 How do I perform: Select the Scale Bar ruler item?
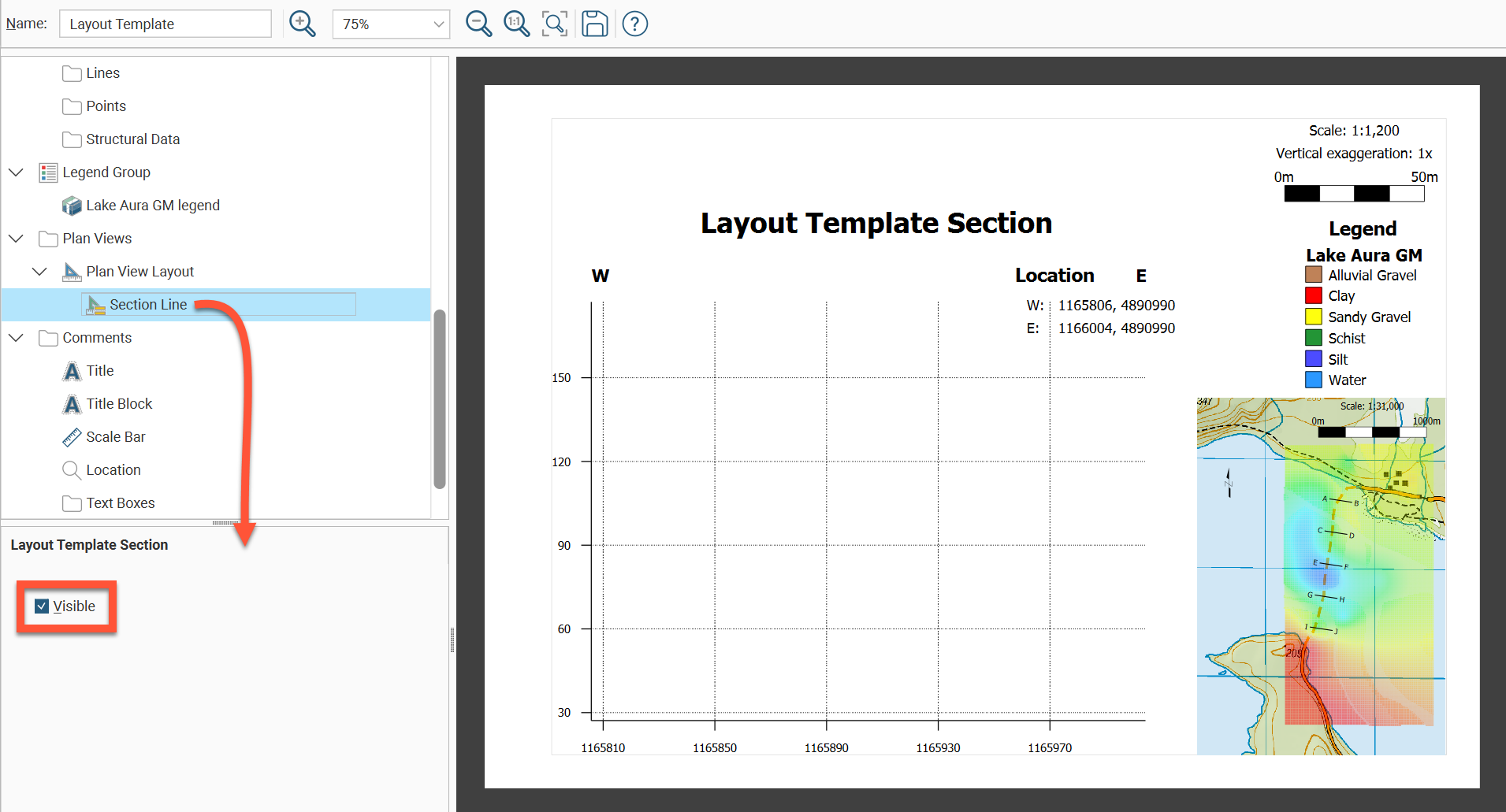(115, 437)
